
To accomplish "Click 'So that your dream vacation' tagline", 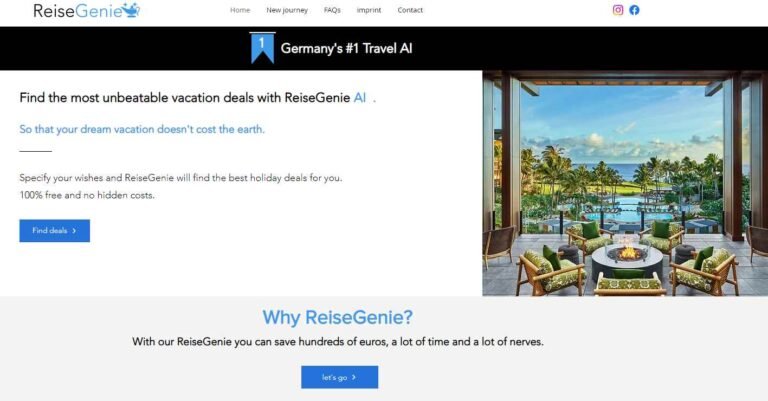I will [x=142, y=129].
